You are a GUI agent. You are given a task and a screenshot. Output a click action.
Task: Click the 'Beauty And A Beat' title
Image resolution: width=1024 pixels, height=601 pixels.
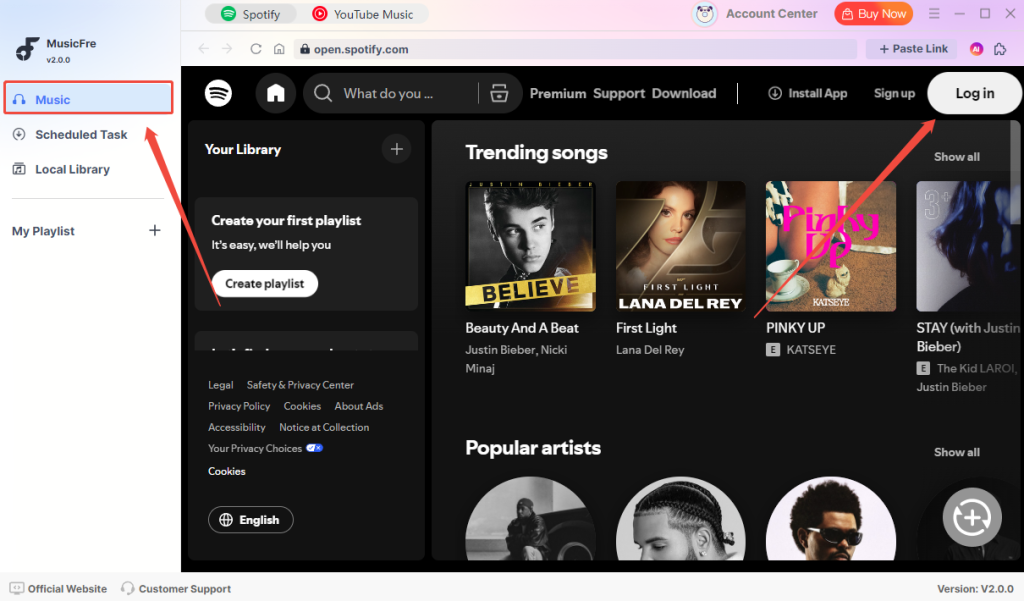(x=522, y=328)
